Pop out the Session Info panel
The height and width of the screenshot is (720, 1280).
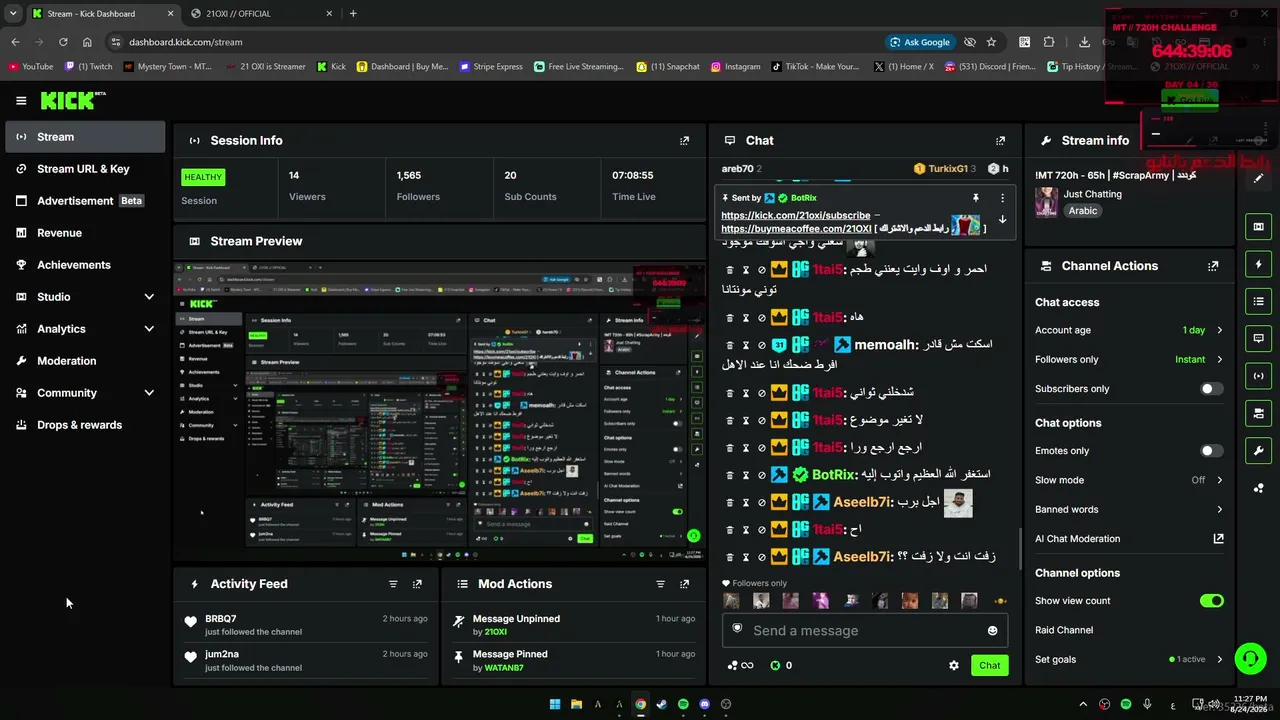[684, 141]
